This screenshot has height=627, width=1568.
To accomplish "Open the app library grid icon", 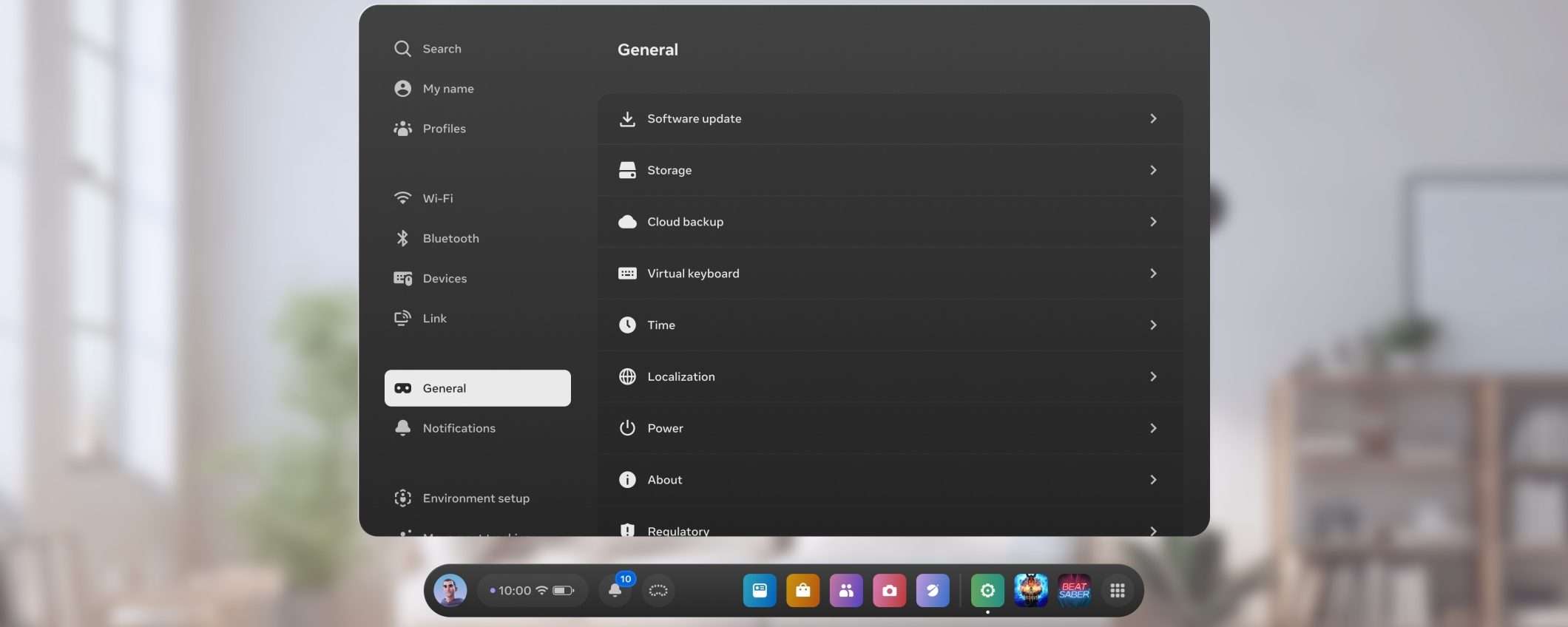I will click(1117, 591).
